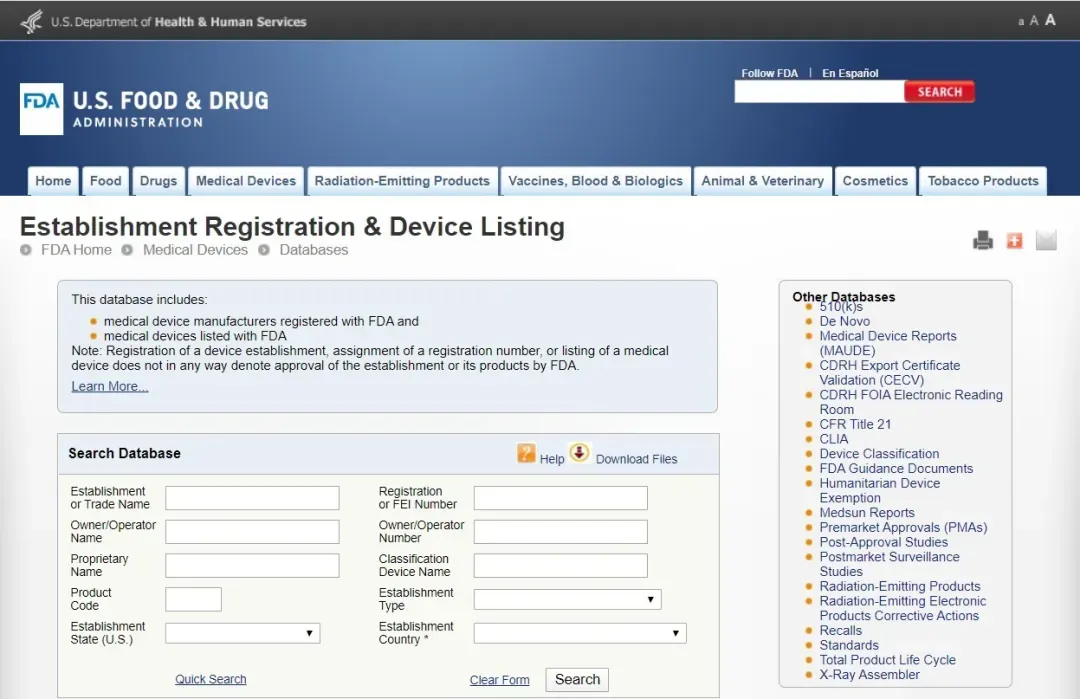Click the orange Help question icon
The image size is (1080, 699).
[526, 453]
